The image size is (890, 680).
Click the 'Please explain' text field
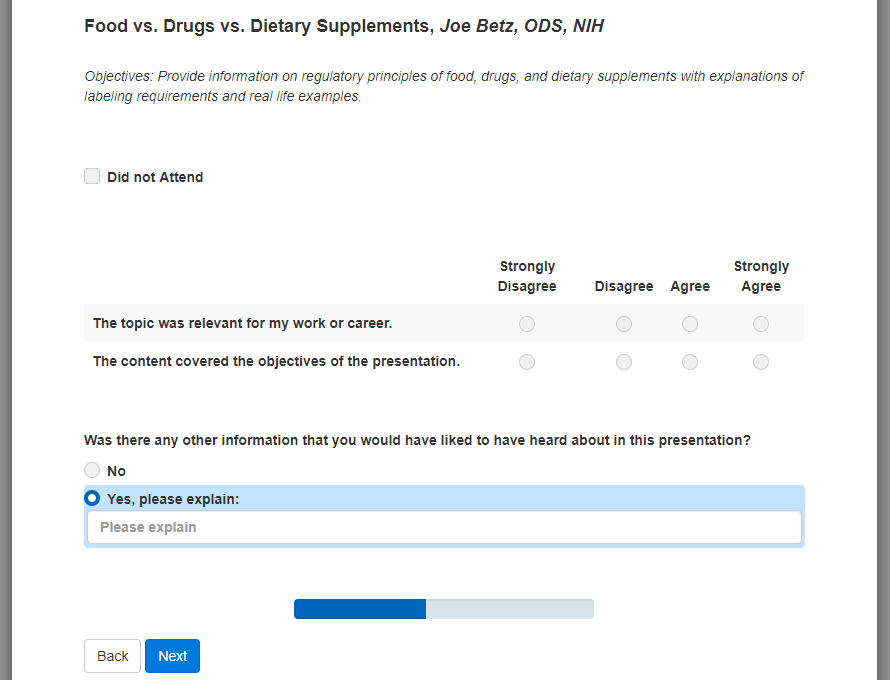[444, 527]
